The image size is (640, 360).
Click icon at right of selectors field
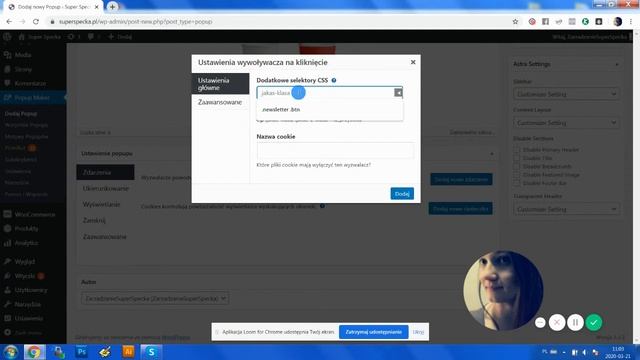(398, 93)
